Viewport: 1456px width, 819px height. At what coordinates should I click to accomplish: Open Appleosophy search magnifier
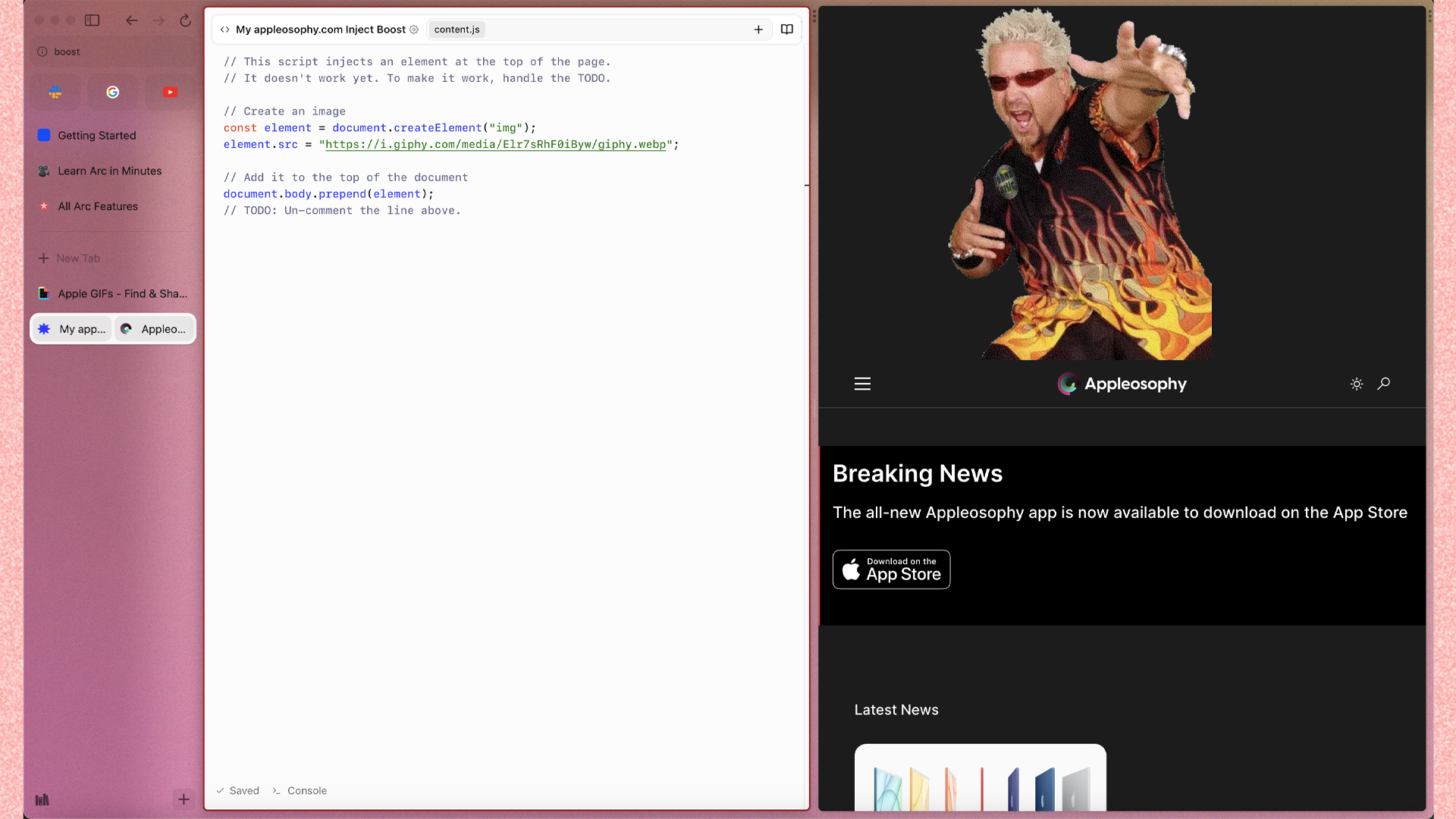coord(1384,384)
